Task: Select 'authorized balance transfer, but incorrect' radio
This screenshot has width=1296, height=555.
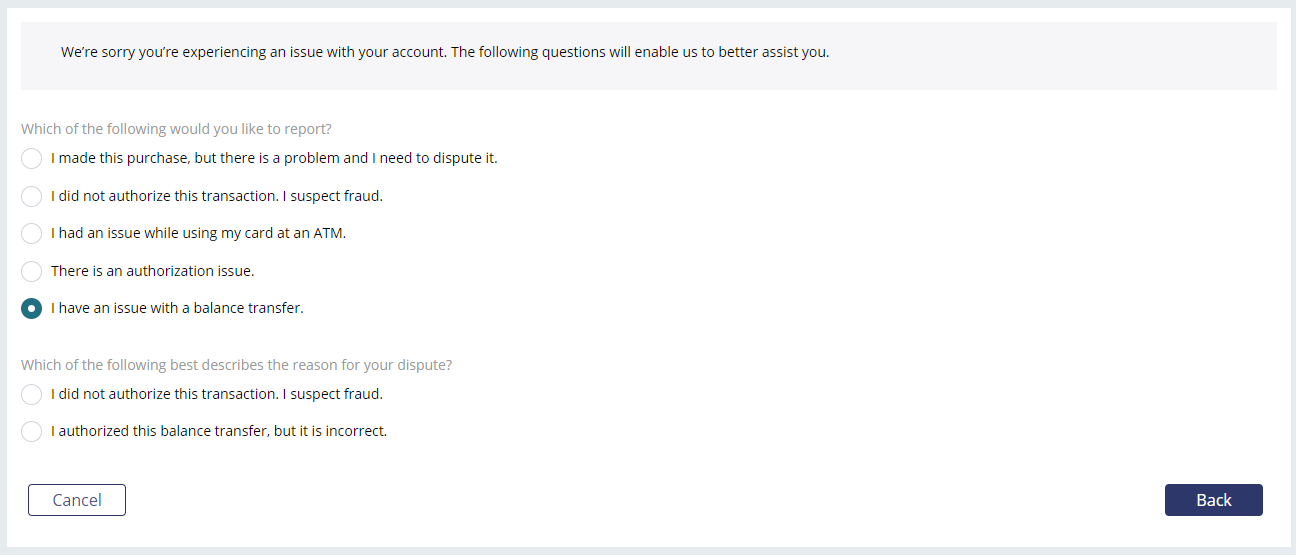Action: click(32, 432)
